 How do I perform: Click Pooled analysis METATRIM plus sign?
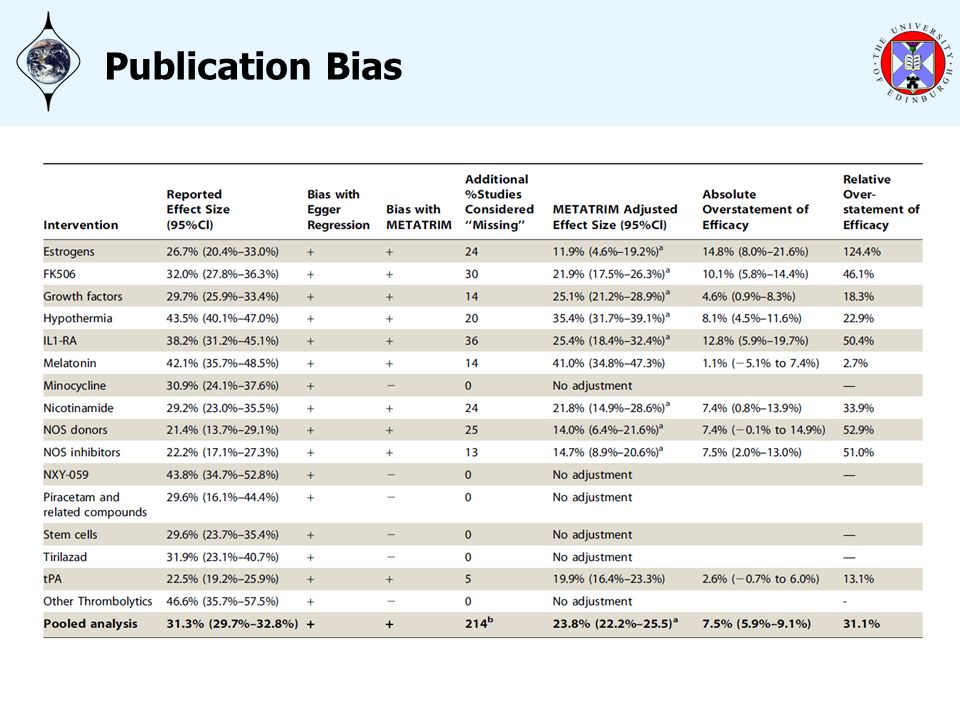click(x=389, y=624)
